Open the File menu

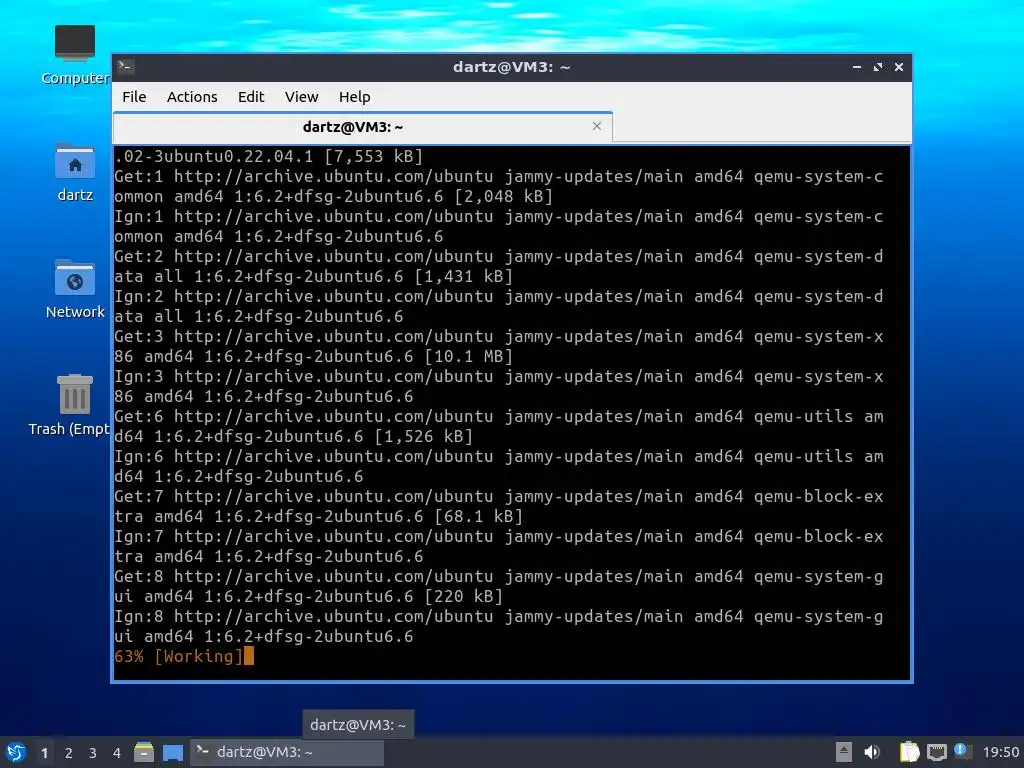(134, 97)
